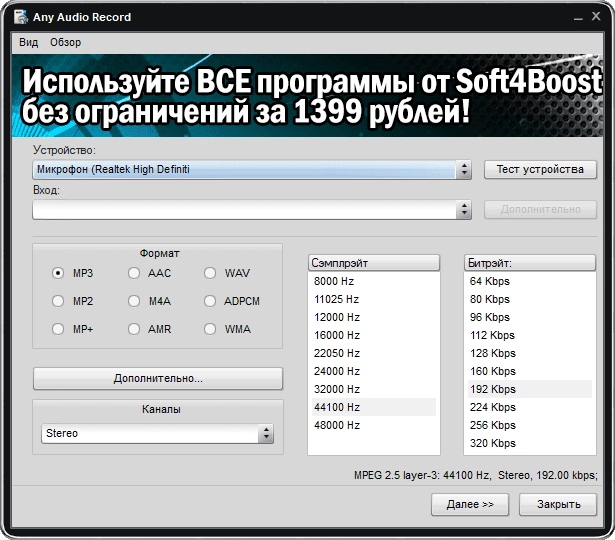Open the Обзор menu

coord(66,42)
